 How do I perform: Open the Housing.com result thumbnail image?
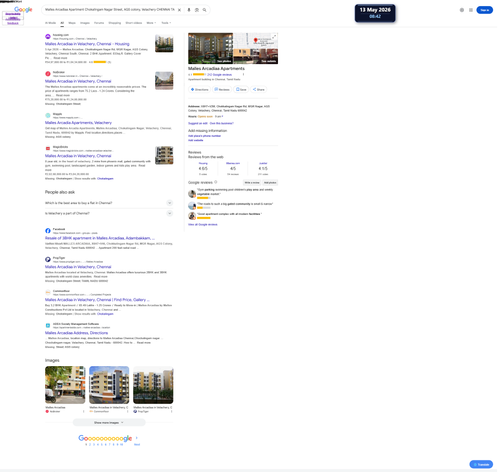click(164, 43)
